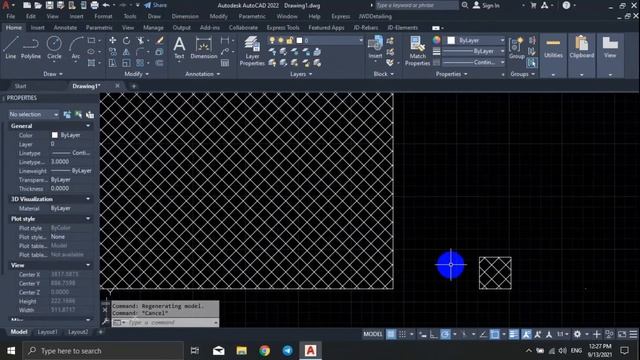The width and height of the screenshot is (640, 360).
Task: Click the MODEL status bar button
Action: (x=373, y=334)
